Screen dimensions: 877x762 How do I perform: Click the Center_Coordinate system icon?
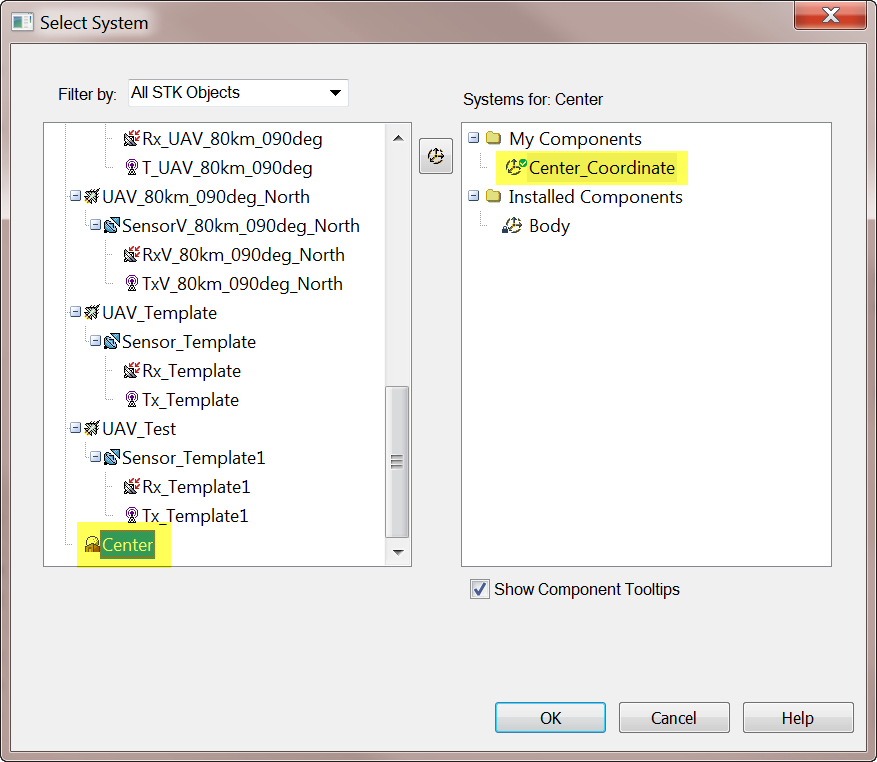click(516, 168)
